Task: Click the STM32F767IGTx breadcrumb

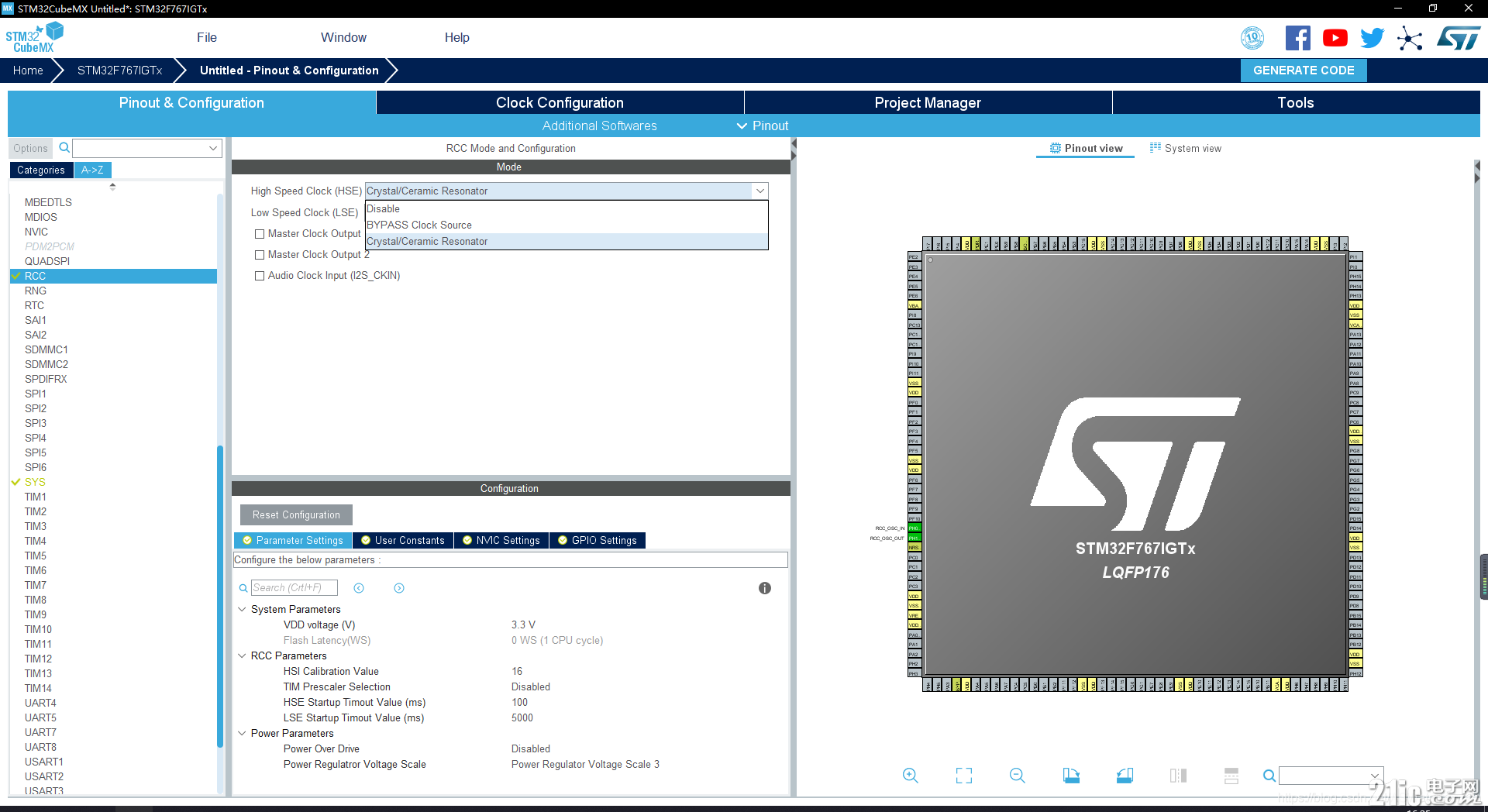Action: (x=120, y=71)
